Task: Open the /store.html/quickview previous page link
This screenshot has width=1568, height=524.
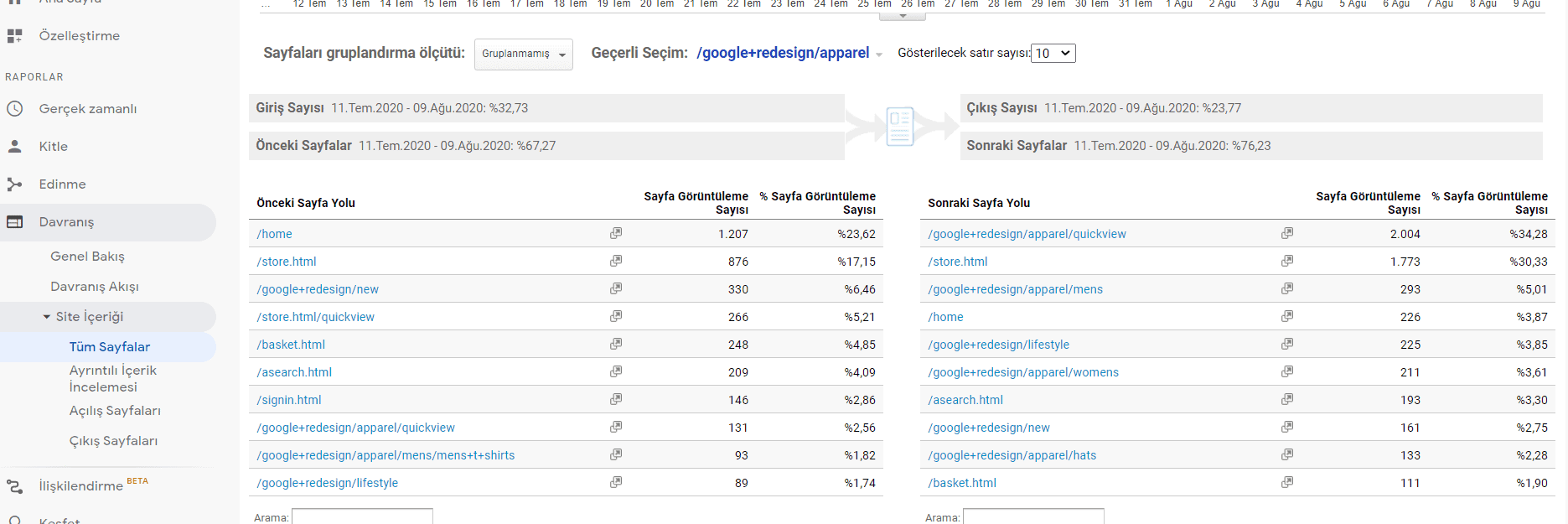Action: click(316, 317)
